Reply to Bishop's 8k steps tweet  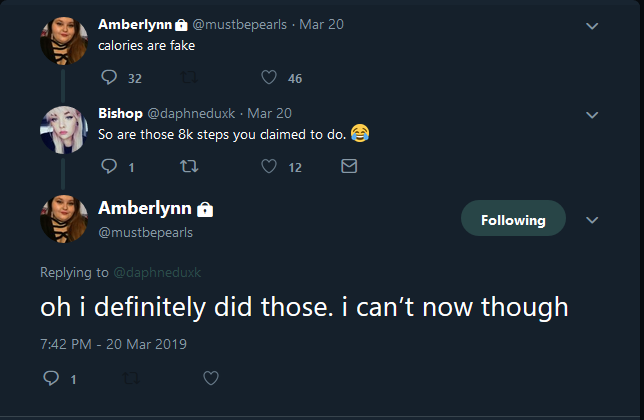point(109,166)
